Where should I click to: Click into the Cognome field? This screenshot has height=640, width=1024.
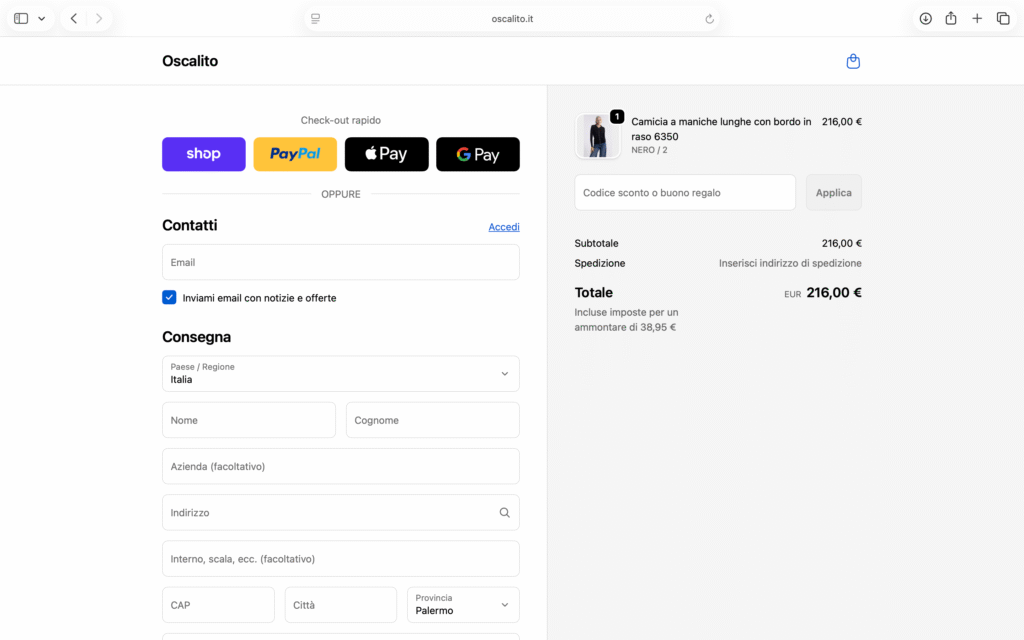coord(433,420)
